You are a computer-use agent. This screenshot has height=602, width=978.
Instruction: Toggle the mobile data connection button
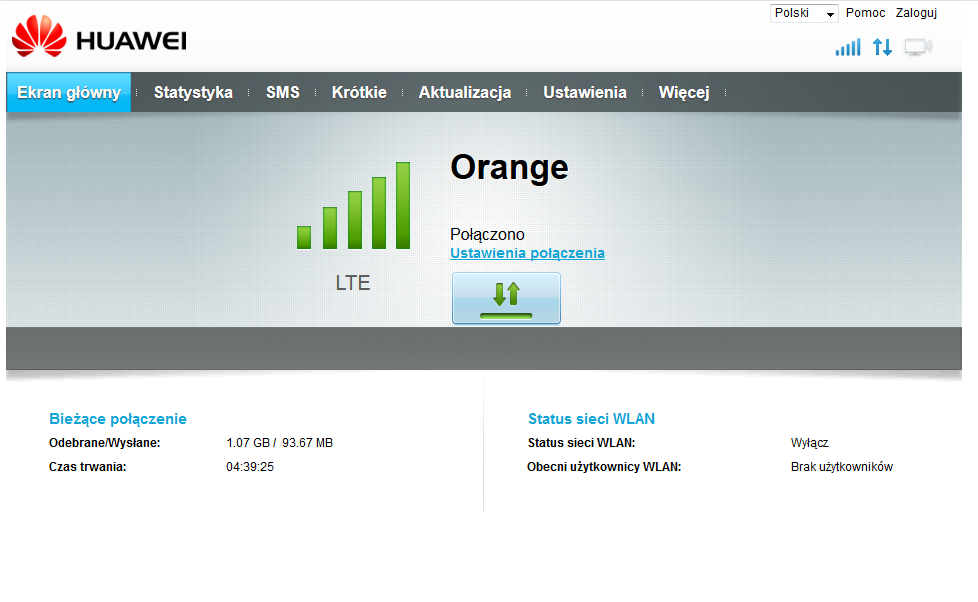pyautogui.click(x=506, y=298)
